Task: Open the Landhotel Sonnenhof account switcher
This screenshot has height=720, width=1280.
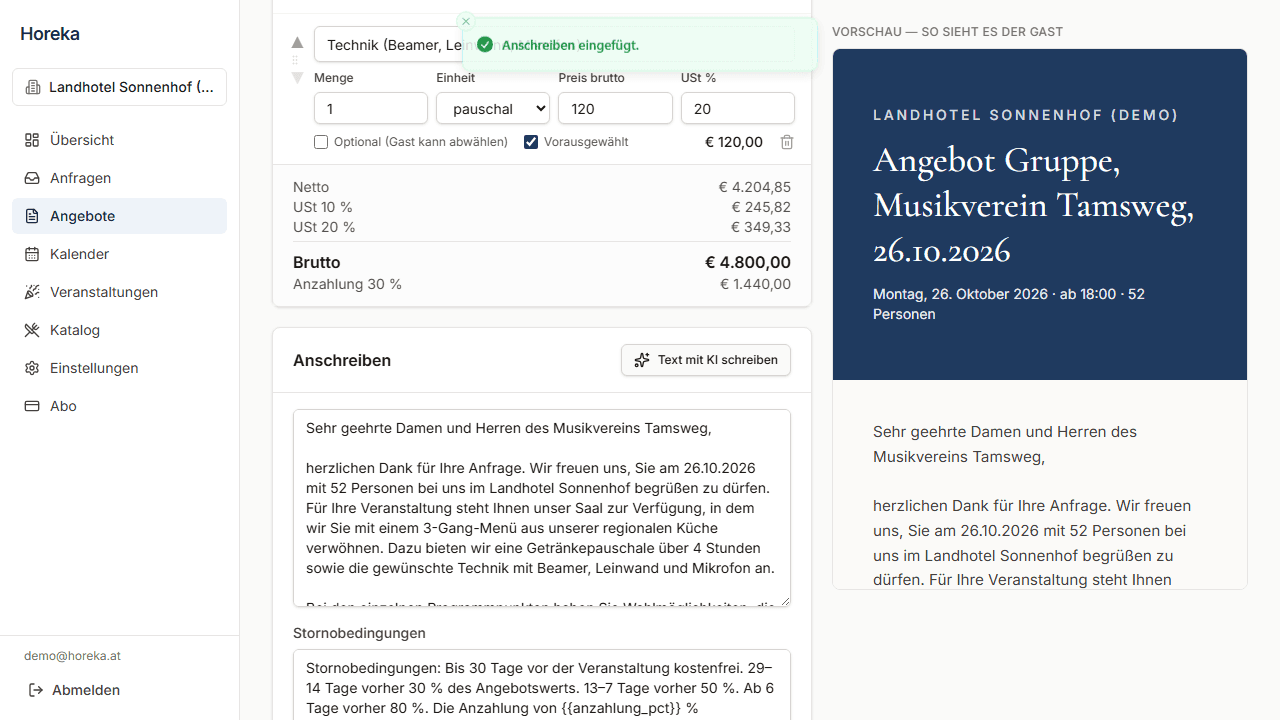Action: coord(119,87)
